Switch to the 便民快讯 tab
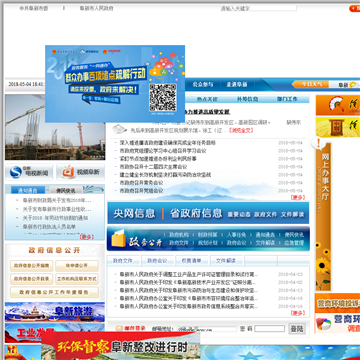The image size is (360, 360). 66,190
